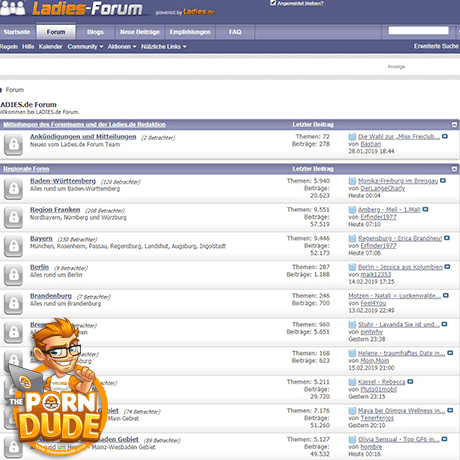Open the Region Franken forum
Viewport: 460px width, 460px height.
pos(55,210)
